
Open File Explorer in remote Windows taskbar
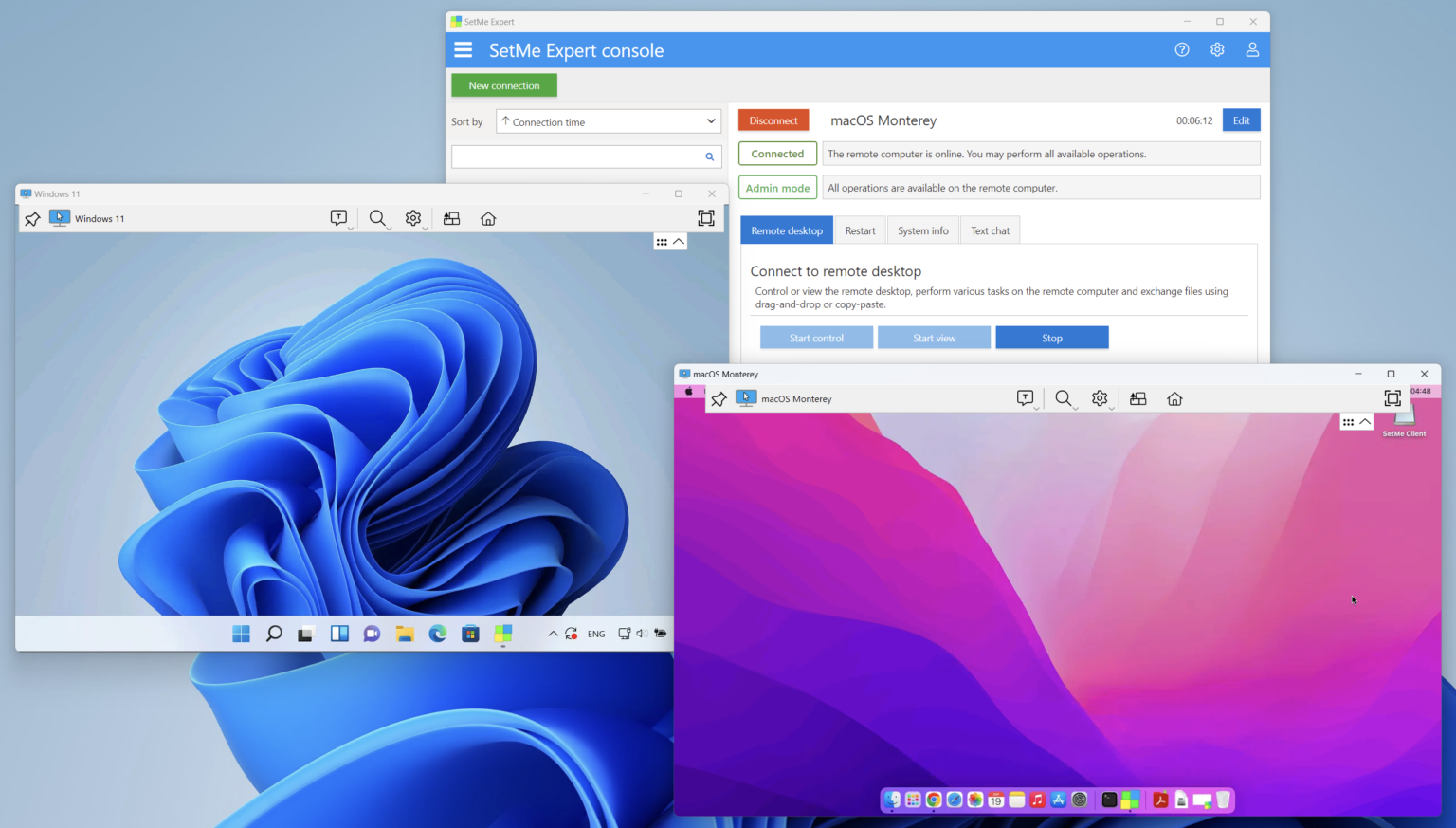[405, 634]
